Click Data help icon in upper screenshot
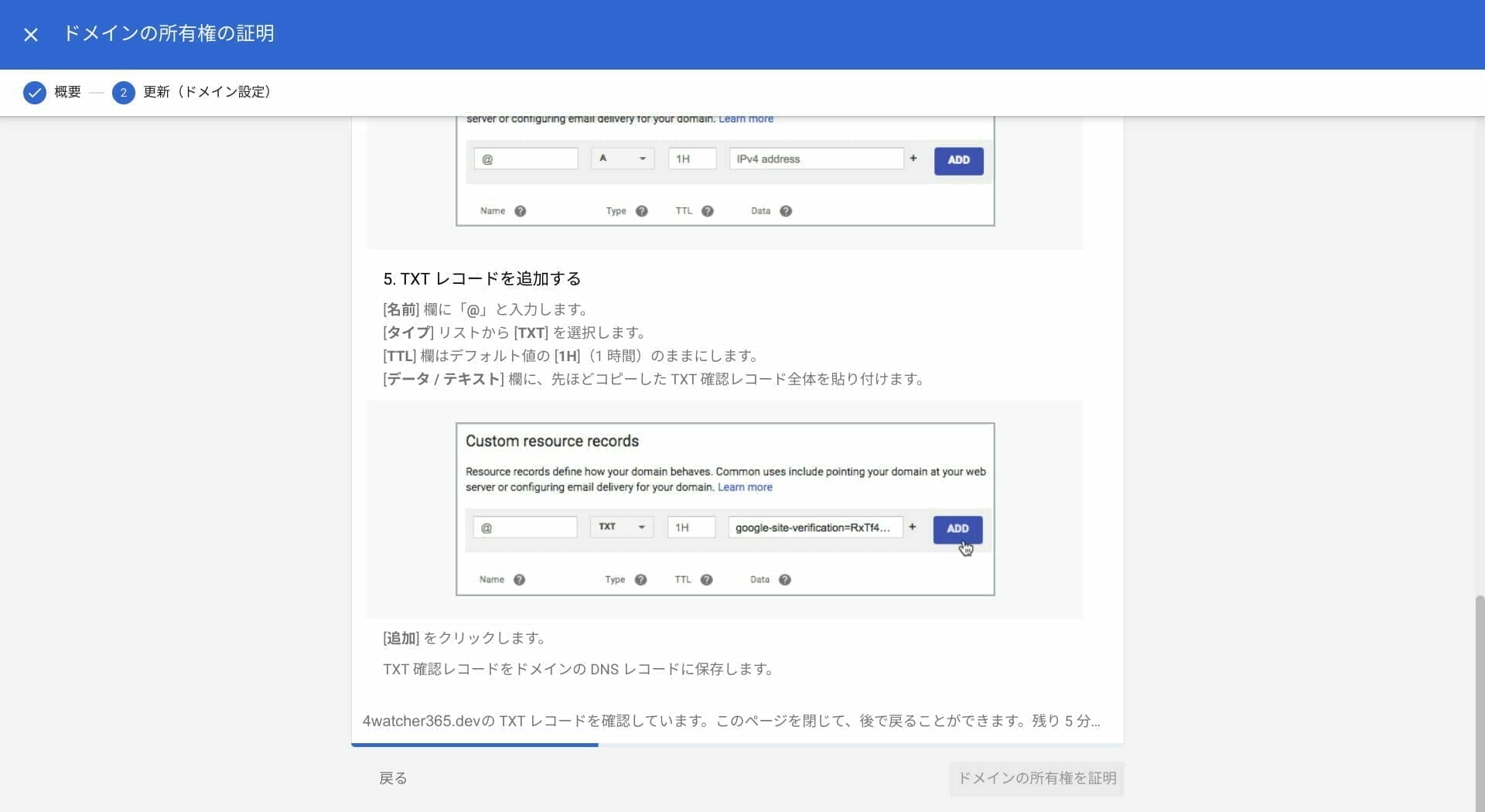 point(785,211)
